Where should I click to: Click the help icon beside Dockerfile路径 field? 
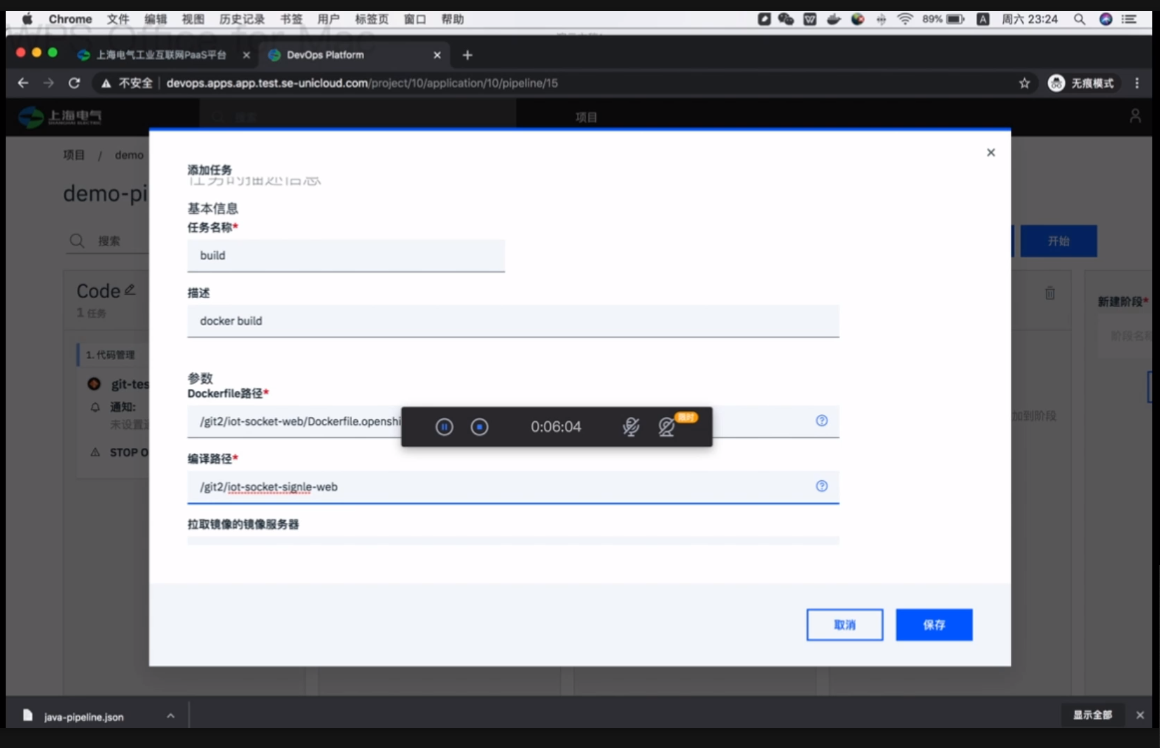point(821,421)
